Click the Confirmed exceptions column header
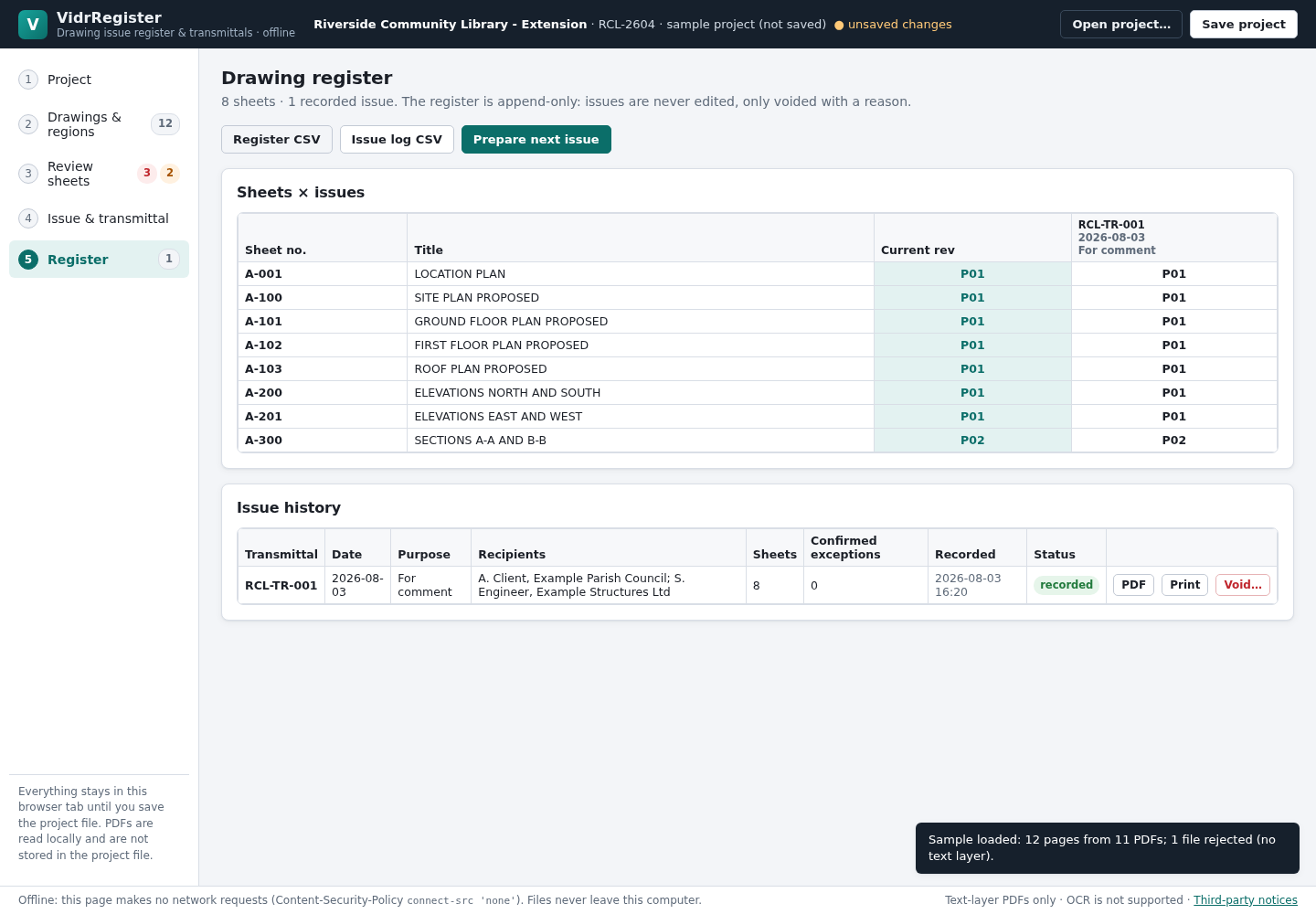1316x914 pixels. (865, 547)
